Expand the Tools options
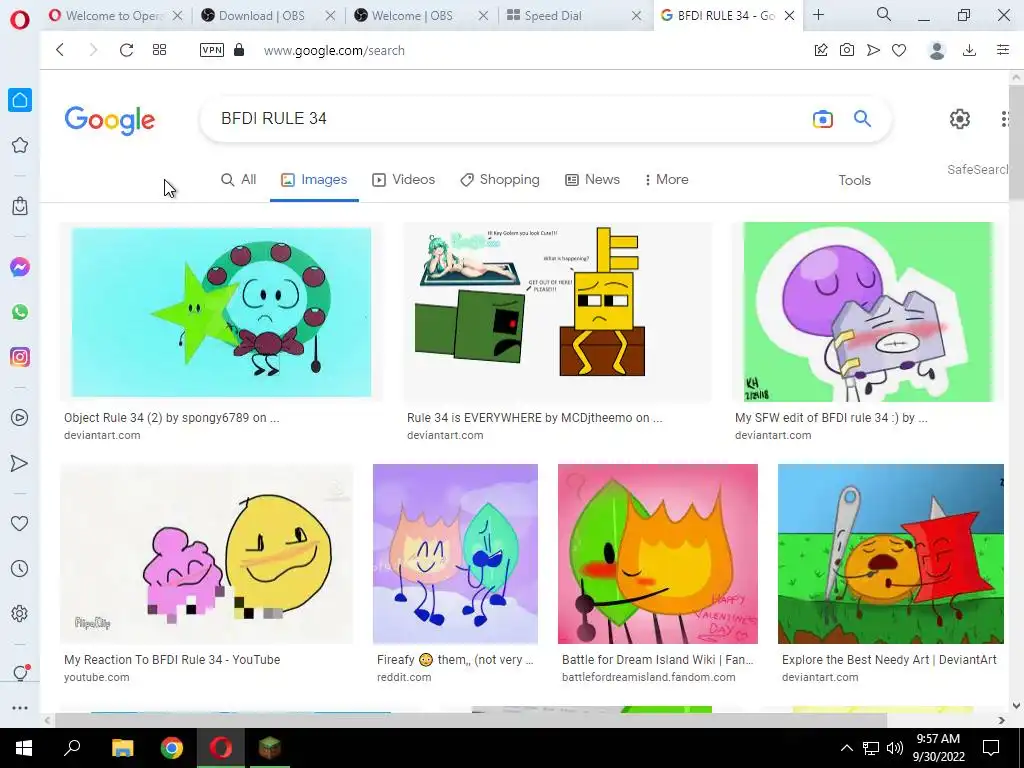The width and height of the screenshot is (1024, 768). [854, 180]
